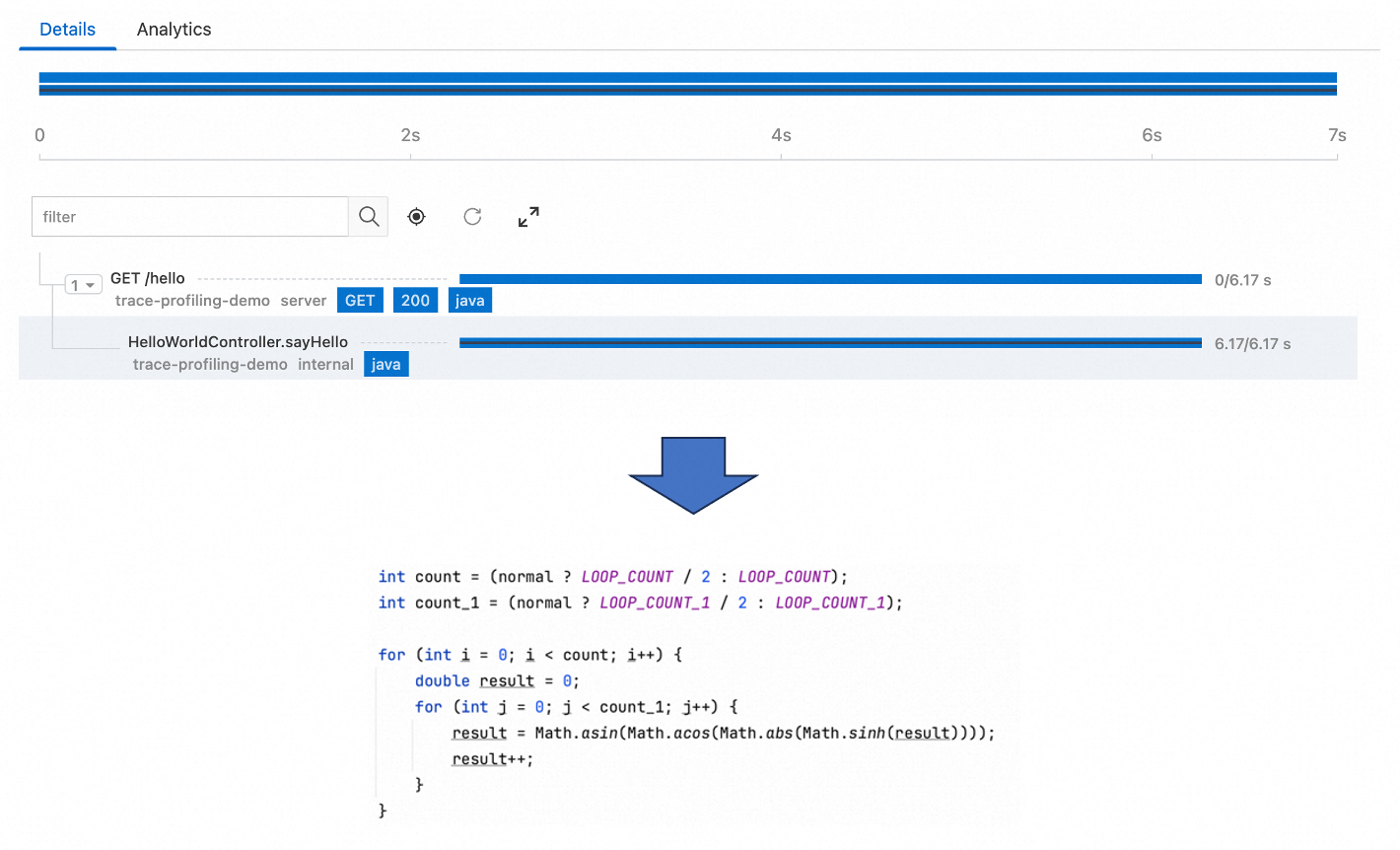
Task: Select the Details tab
Action: [66, 29]
